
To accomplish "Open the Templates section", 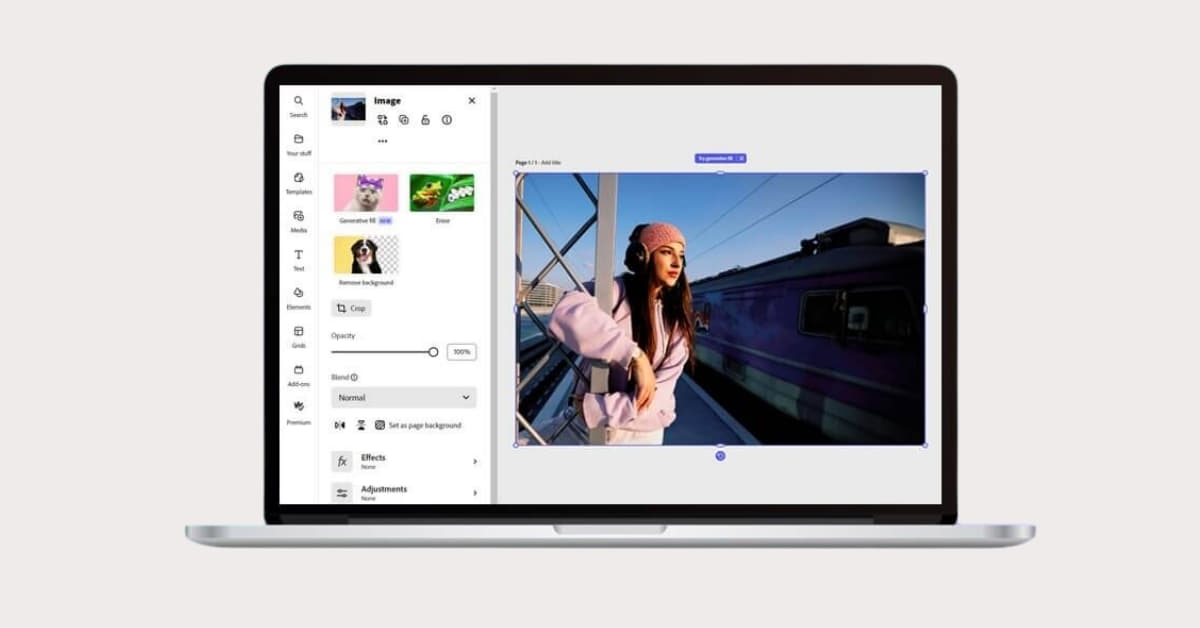I will (x=298, y=183).
